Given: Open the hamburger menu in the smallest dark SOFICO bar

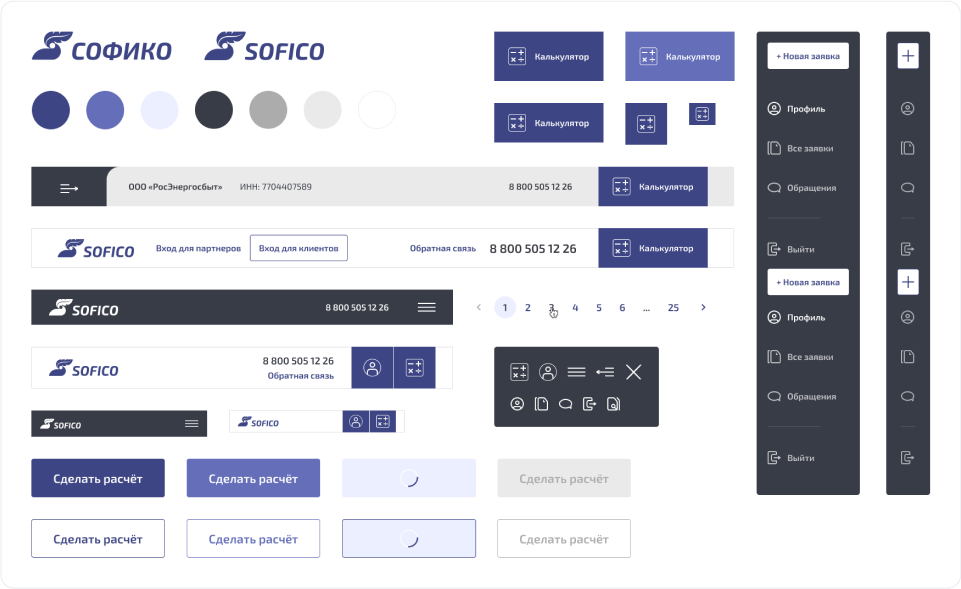Looking at the screenshot, I should pyautogui.click(x=192, y=424).
